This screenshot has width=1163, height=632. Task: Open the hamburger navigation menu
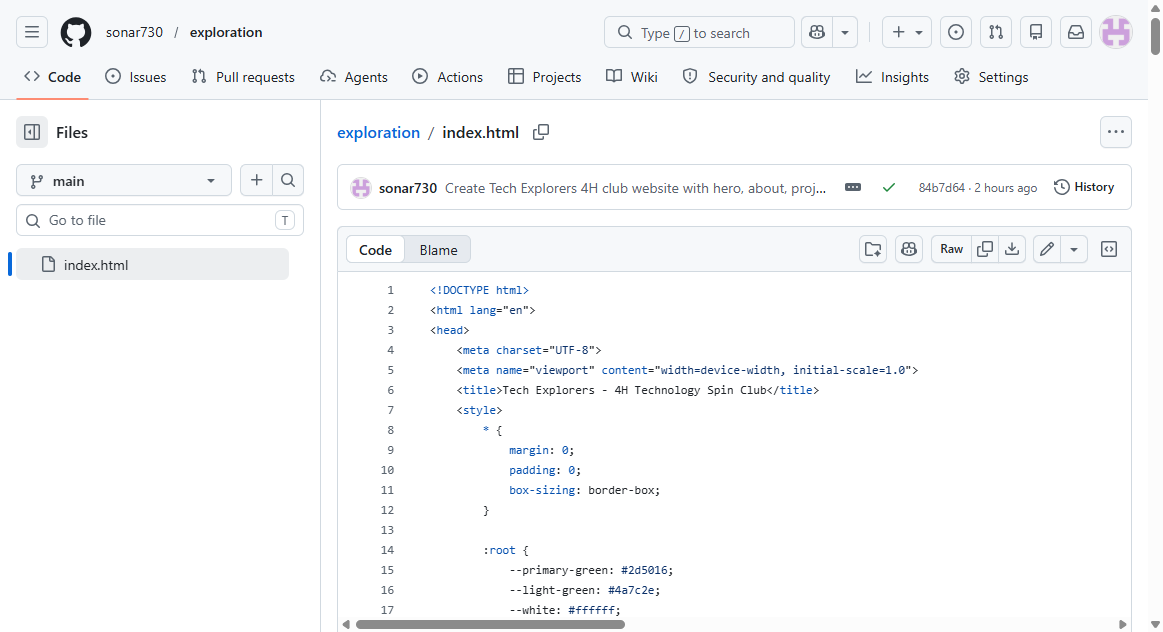click(32, 33)
